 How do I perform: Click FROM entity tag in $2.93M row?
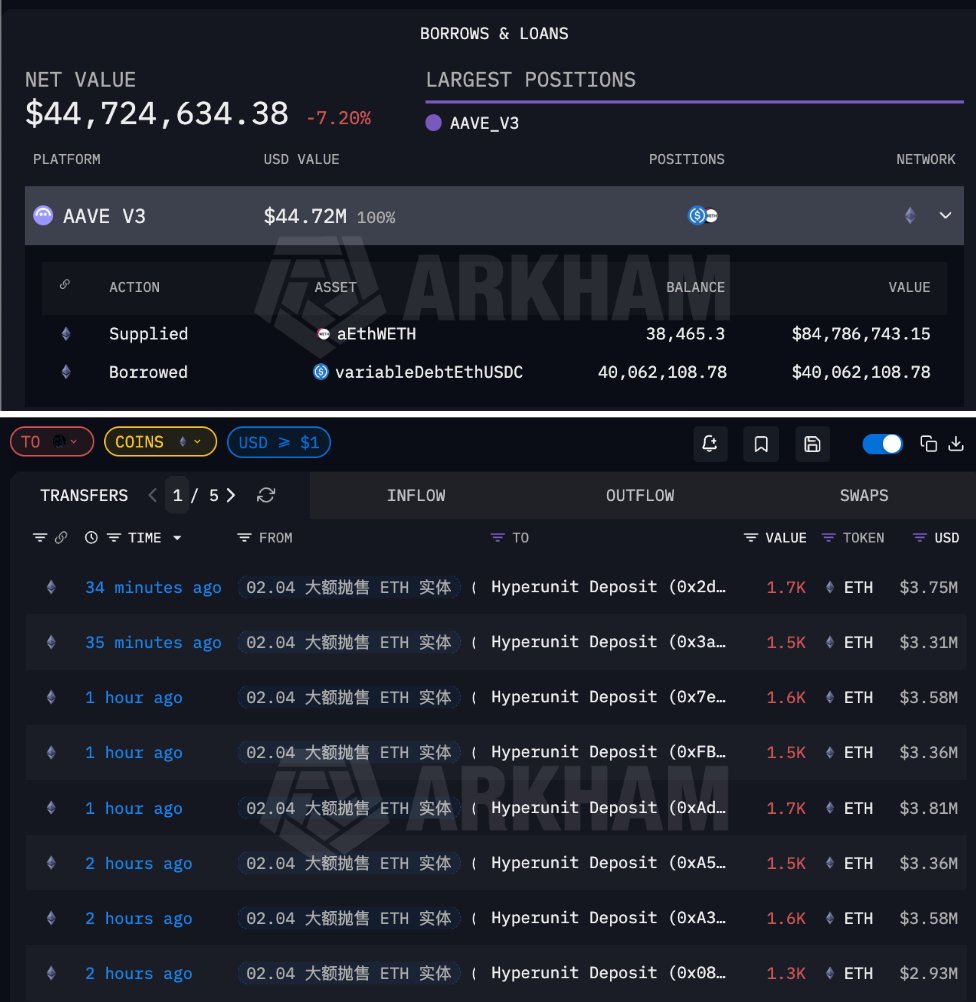click(x=349, y=973)
